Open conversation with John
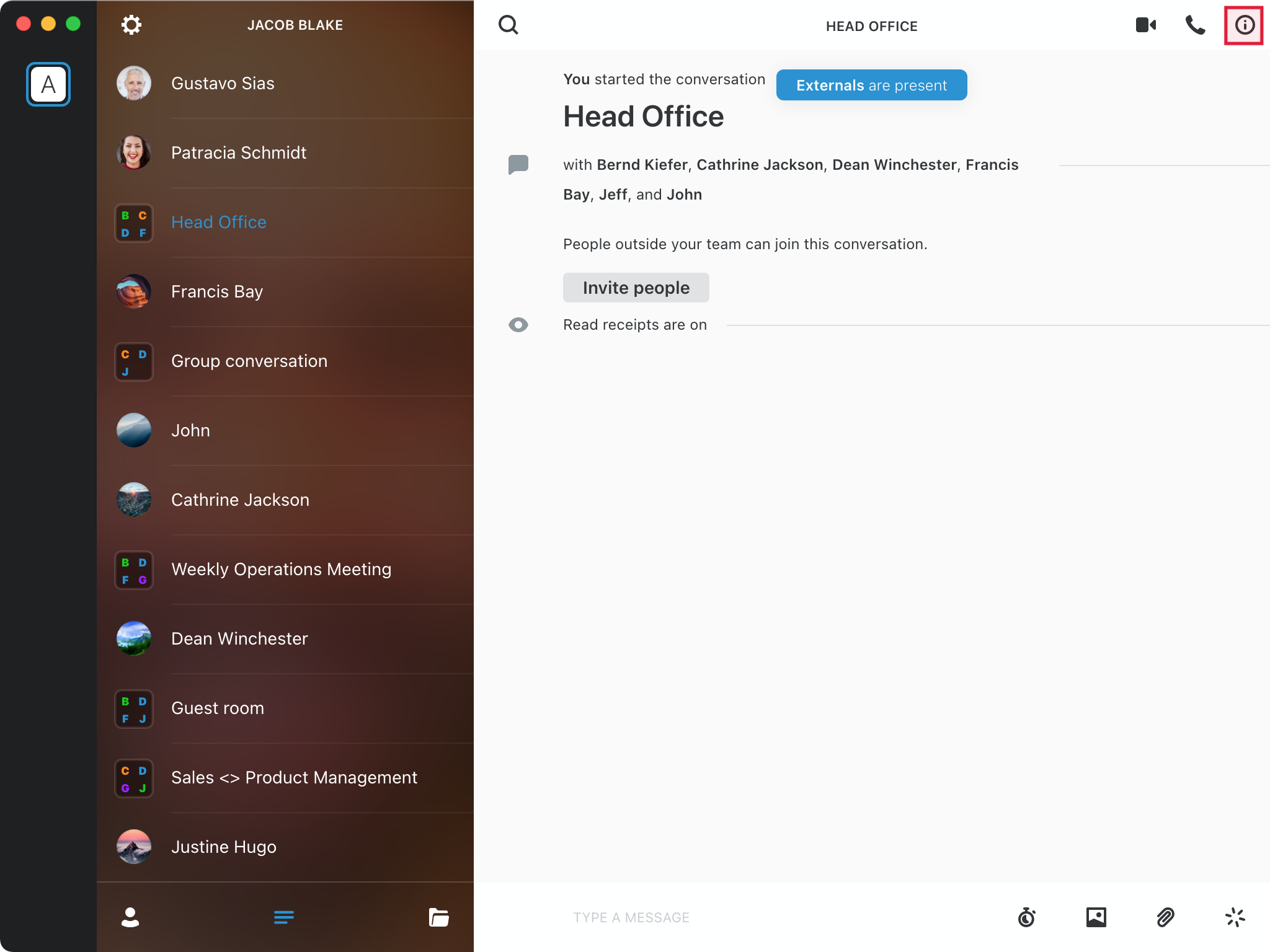The image size is (1270, 952). coord(285,431)
